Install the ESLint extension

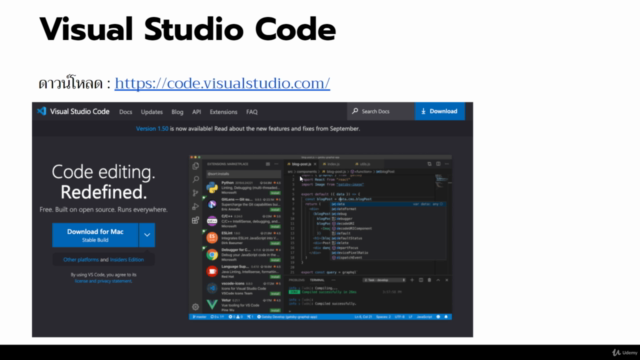tap(275, 243)
